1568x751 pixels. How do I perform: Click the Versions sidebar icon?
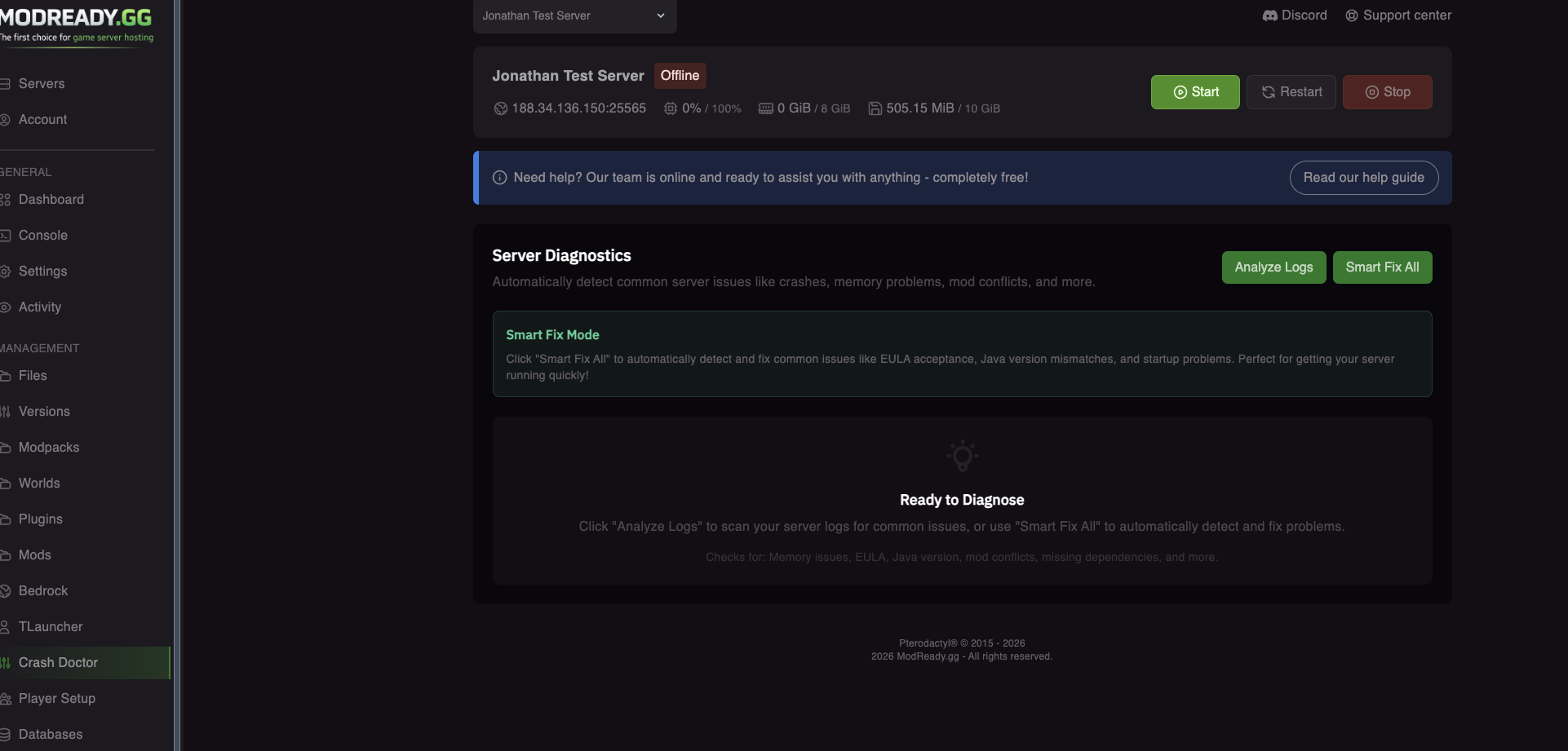pyautogui.click(x=6, y=411)
